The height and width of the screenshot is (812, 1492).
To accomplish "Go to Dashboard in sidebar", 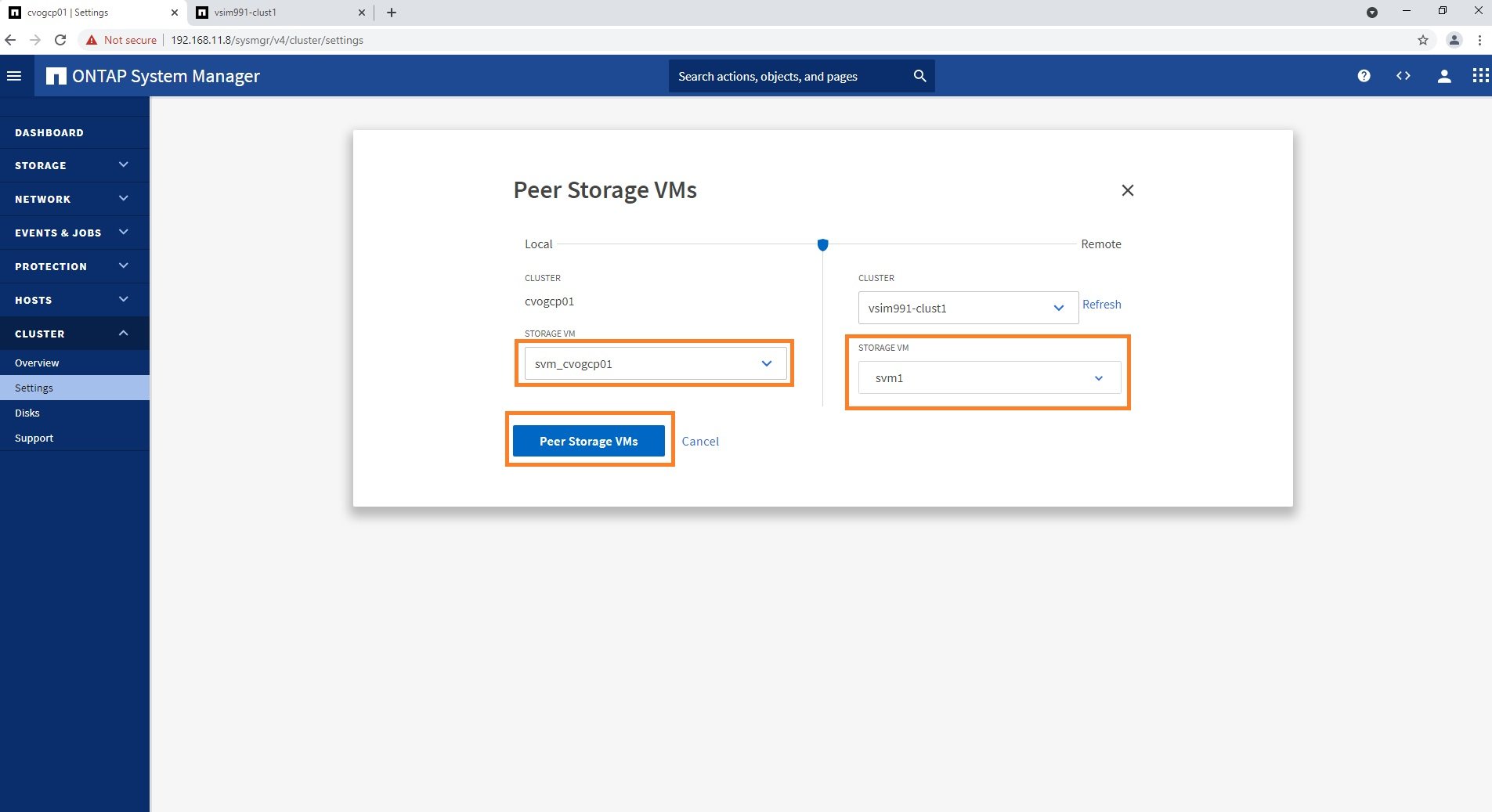I will [49, 132].
